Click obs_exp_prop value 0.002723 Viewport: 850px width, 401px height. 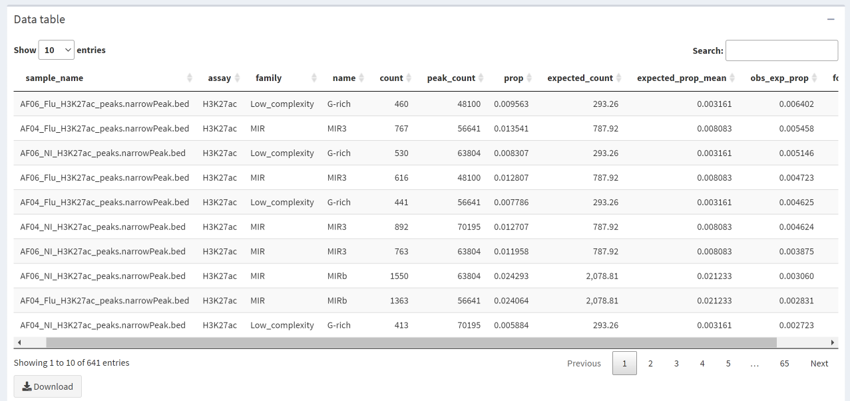point(796,325)
